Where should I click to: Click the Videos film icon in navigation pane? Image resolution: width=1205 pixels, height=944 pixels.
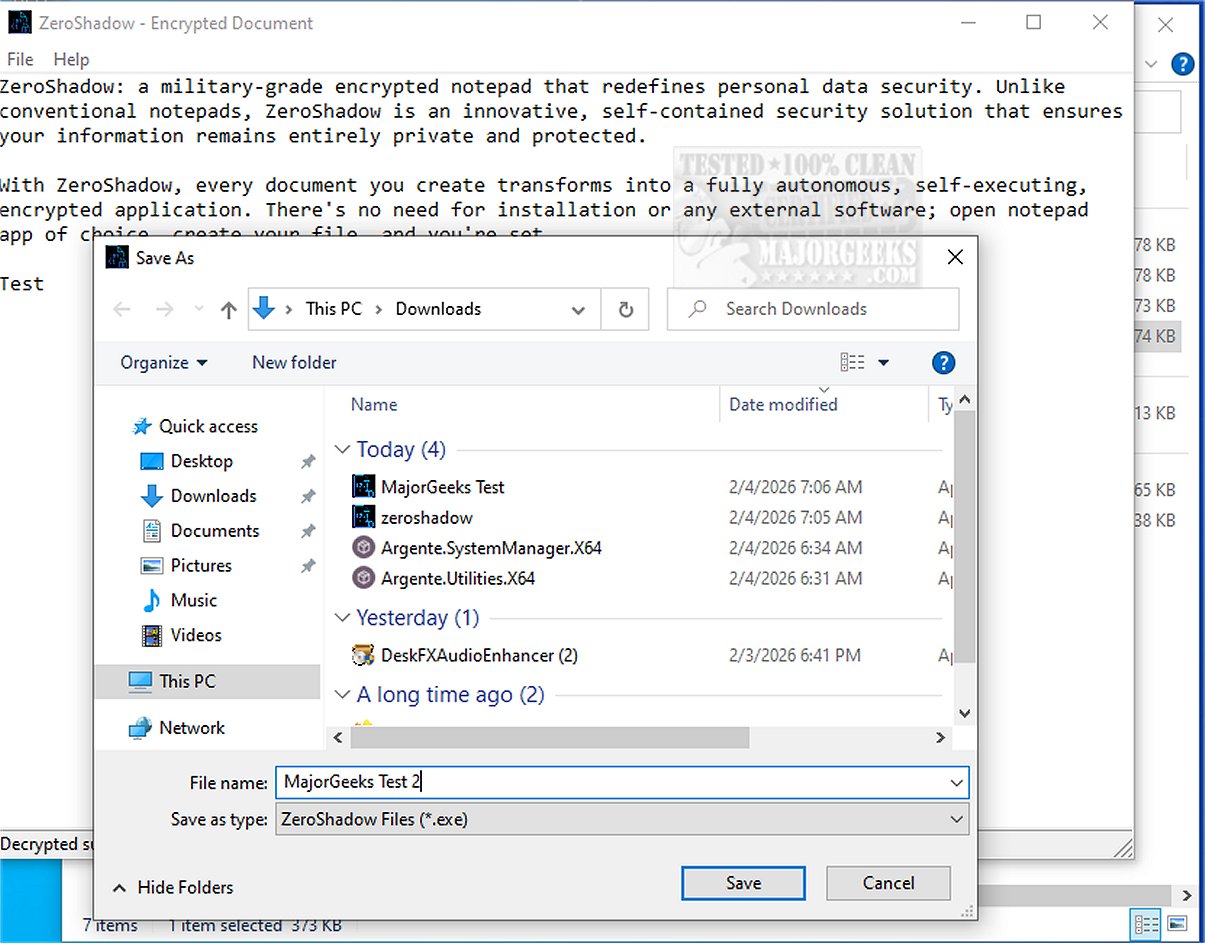(x=152, y=635)
